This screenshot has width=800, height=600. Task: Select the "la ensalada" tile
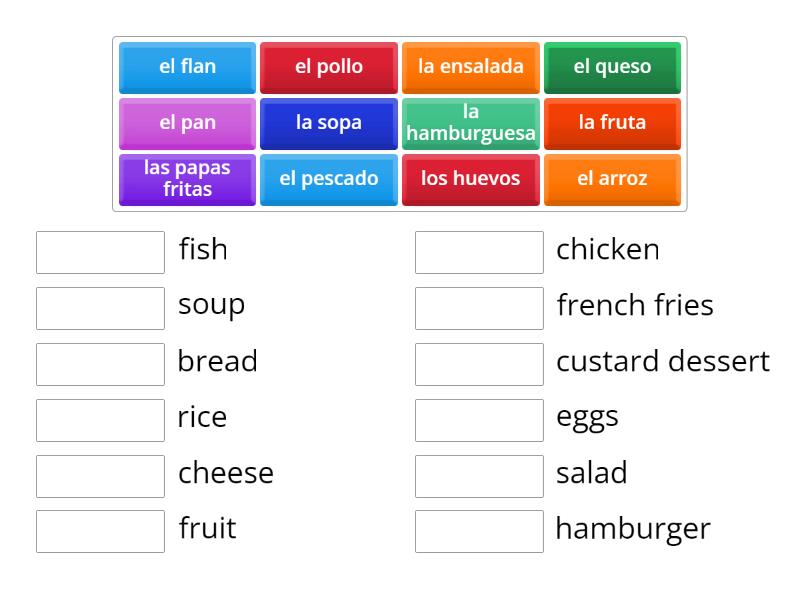click(470, 67)
